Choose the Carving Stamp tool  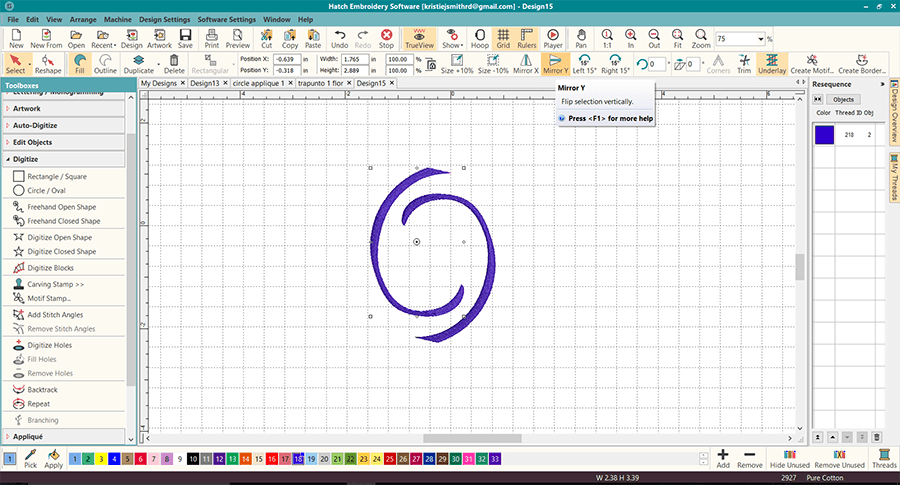point(55,284)
